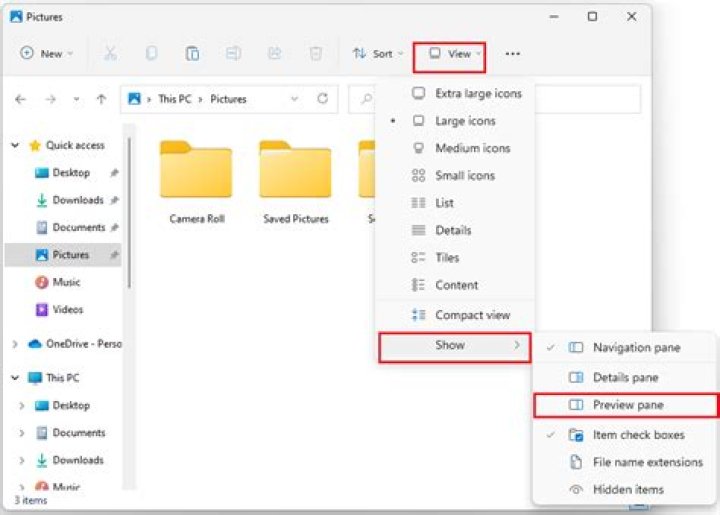Viewport: 720px width, 515px height.
Task: Click the search magnifier icon
Action: (x=366, y=99)
